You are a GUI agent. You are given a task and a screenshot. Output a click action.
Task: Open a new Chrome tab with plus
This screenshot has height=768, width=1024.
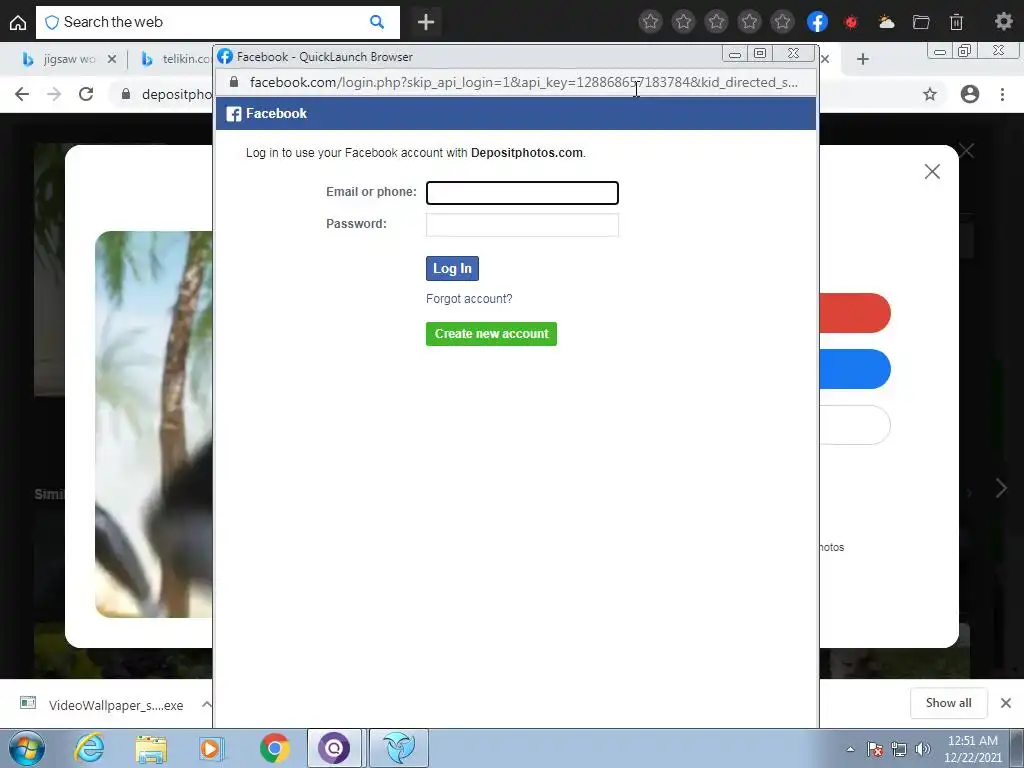(x=863, y=59)
